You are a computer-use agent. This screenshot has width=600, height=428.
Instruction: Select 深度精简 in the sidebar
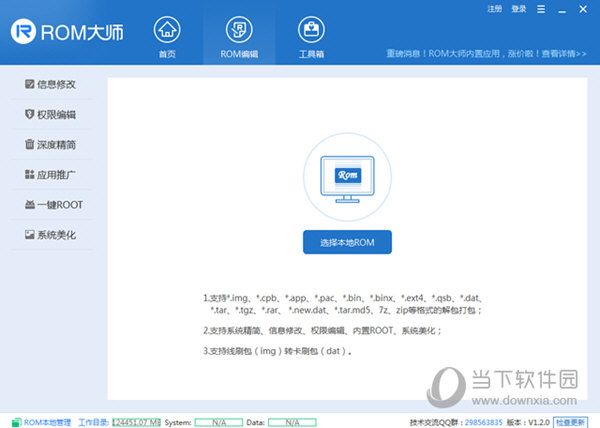pyautogui.click(x=51, y=145)
